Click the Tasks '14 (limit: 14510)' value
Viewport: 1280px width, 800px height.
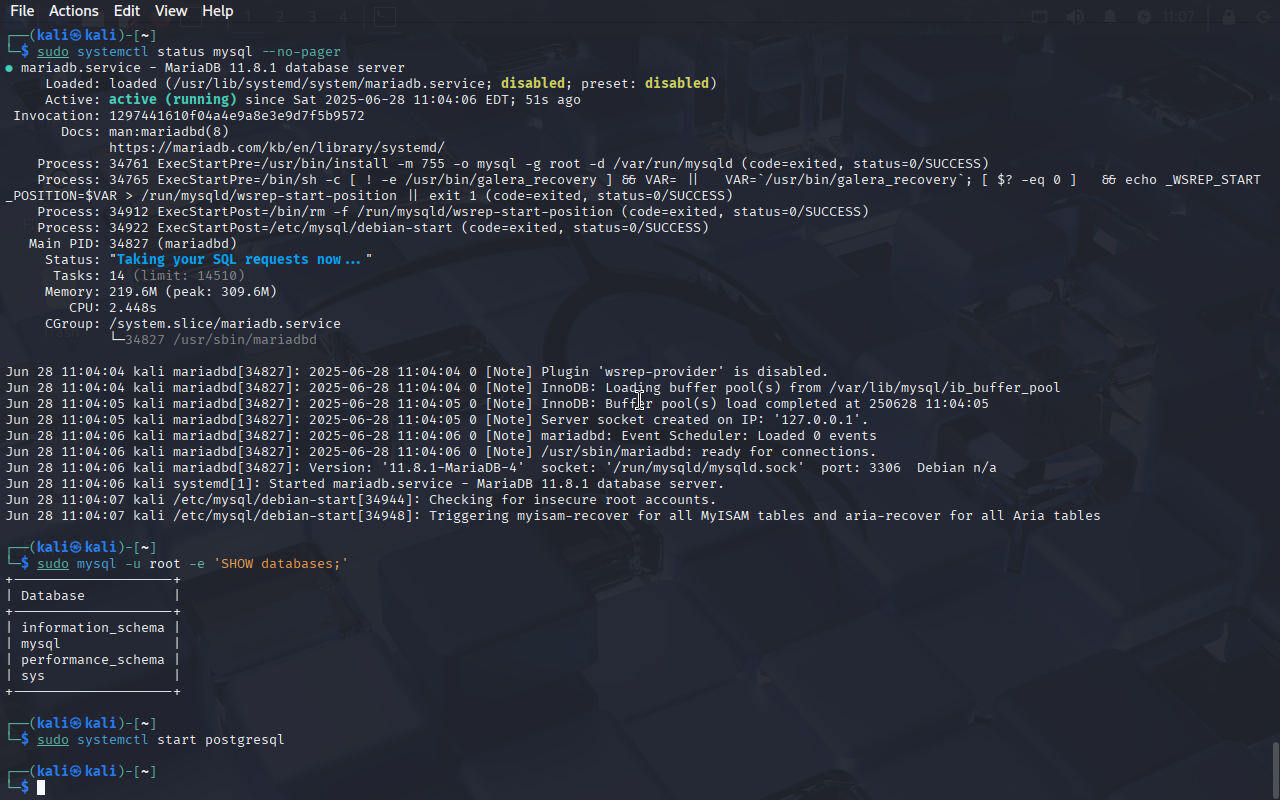point(177,276)
